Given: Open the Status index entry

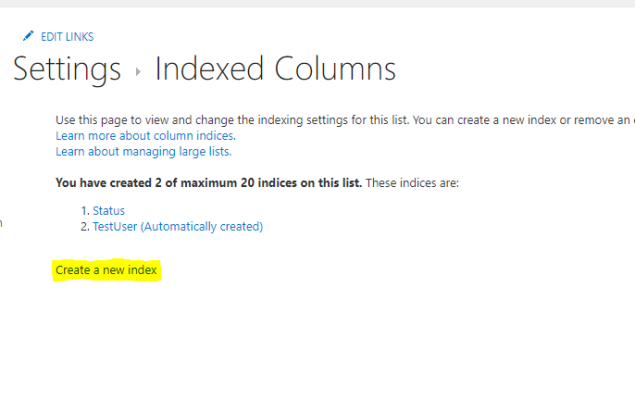Looking at the screenshot, I should pyautogui.click(x=109, y=211).
